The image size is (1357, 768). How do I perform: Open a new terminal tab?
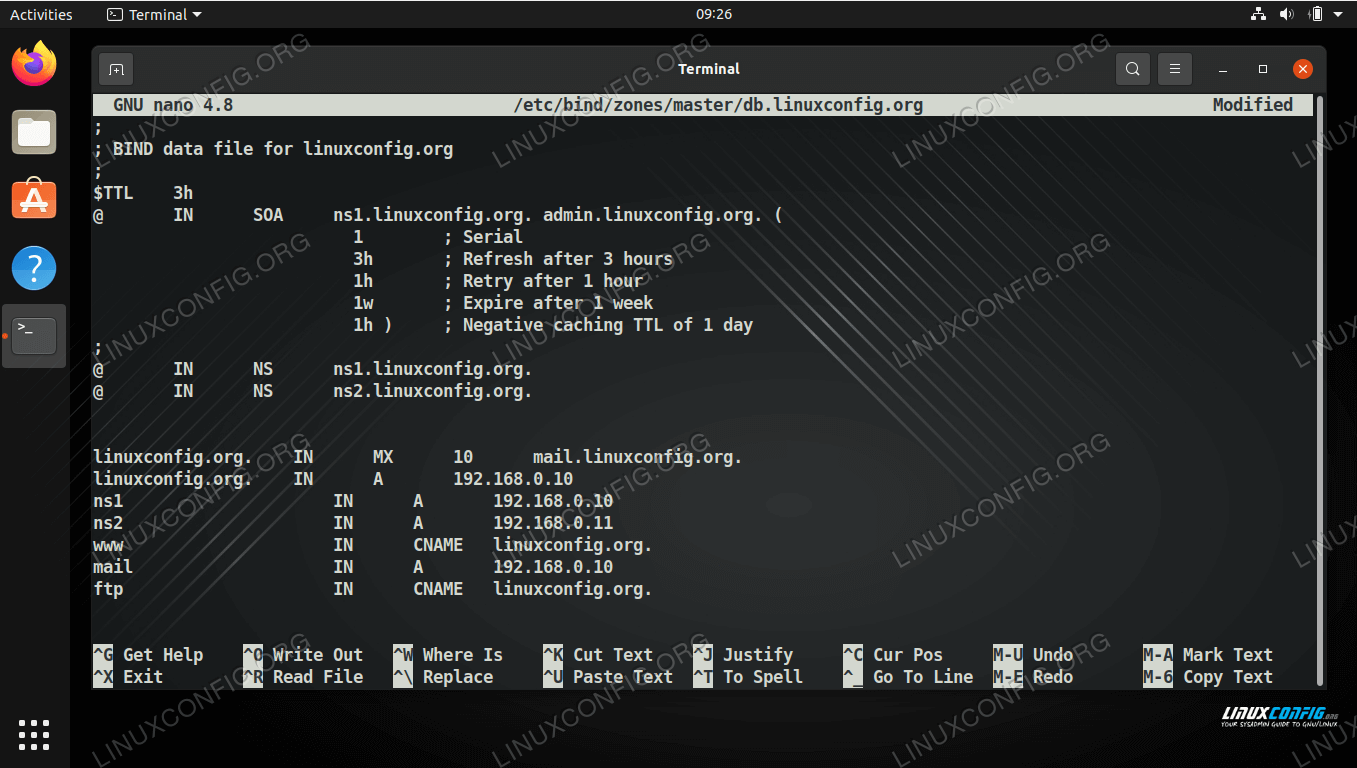point(116,69)
